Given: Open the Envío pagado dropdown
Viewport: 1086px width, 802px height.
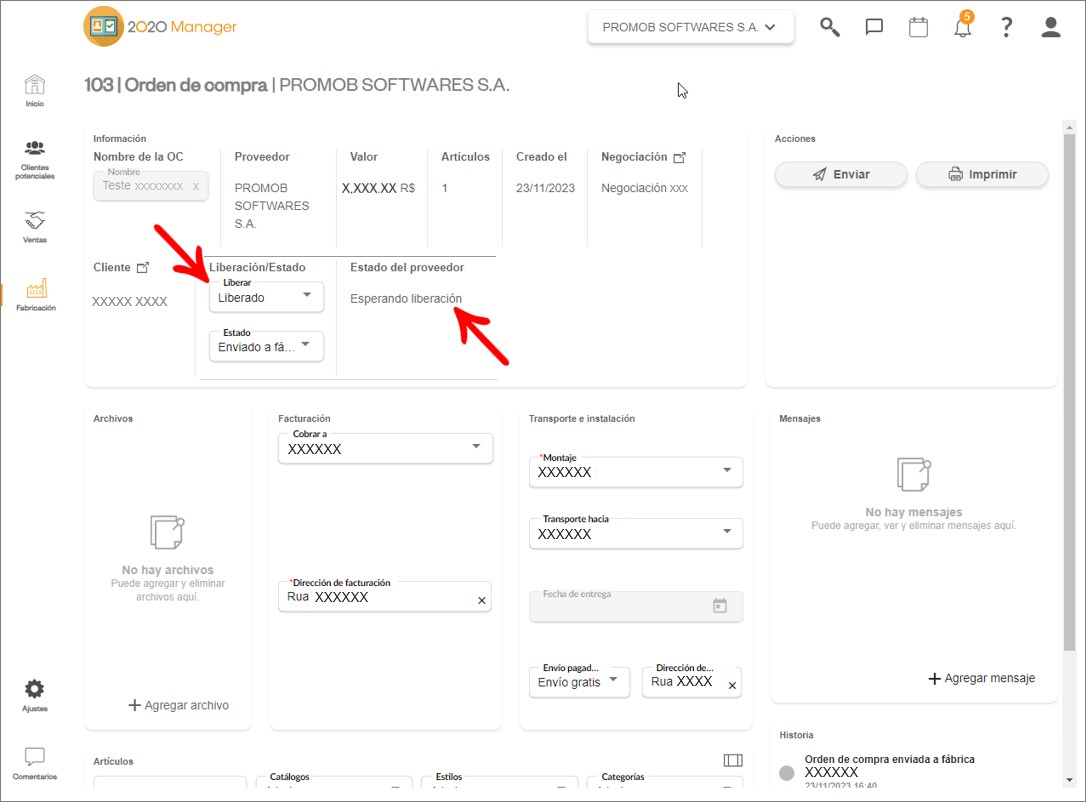Looking at the screenshot, I should 579,682.
